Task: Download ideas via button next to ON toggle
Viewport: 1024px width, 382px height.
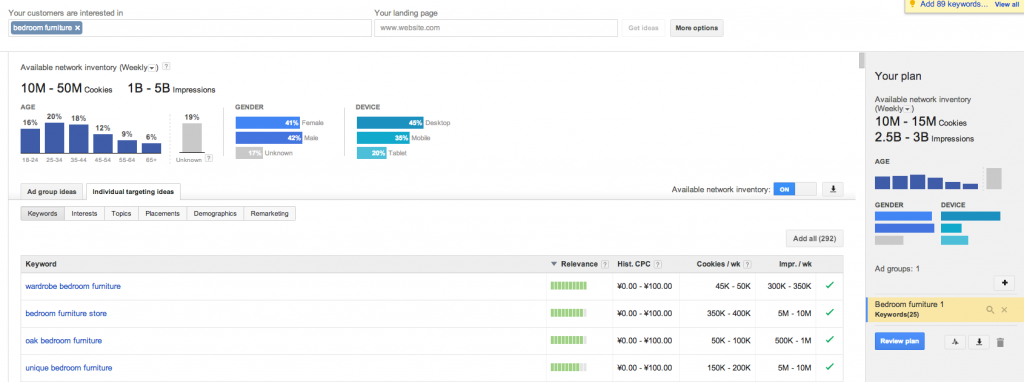Action: (x=833, y=189)
